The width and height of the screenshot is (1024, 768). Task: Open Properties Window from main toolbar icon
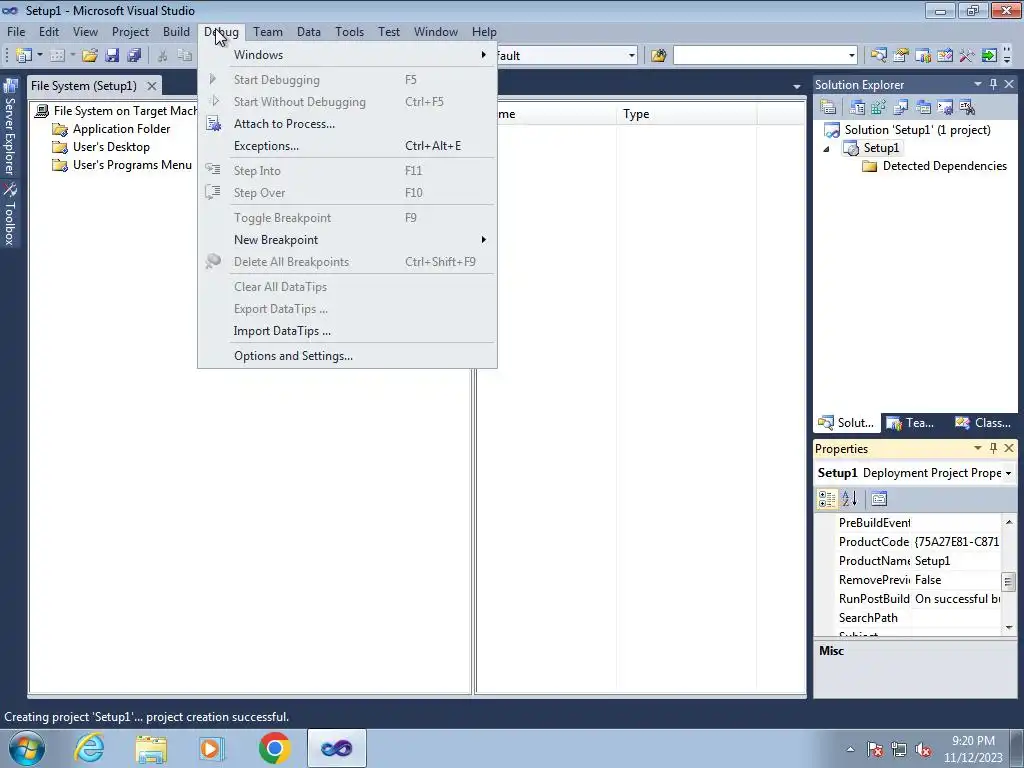click(x=901, y=56)
